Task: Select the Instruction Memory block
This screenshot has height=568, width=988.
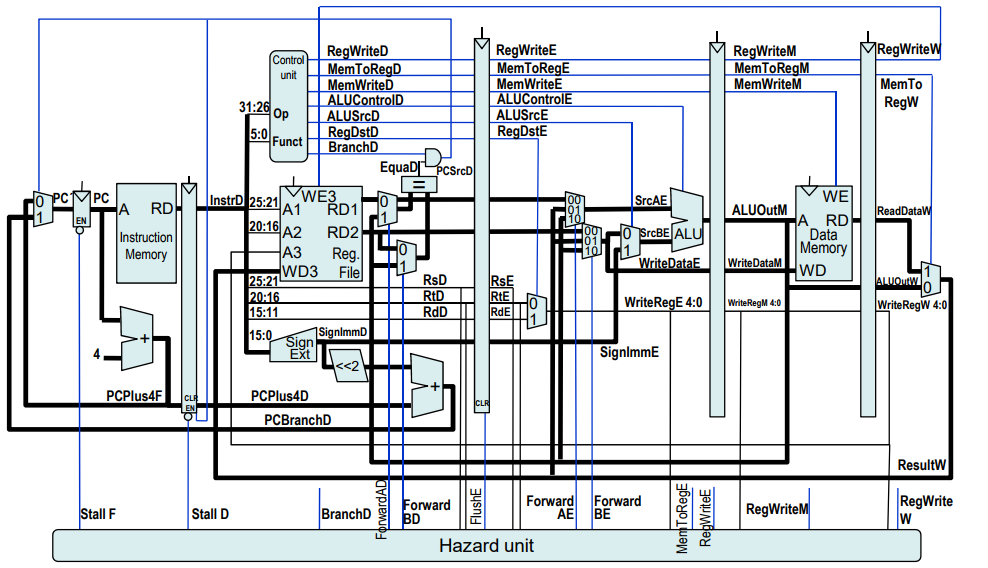Action: click(x=146, y=237)
